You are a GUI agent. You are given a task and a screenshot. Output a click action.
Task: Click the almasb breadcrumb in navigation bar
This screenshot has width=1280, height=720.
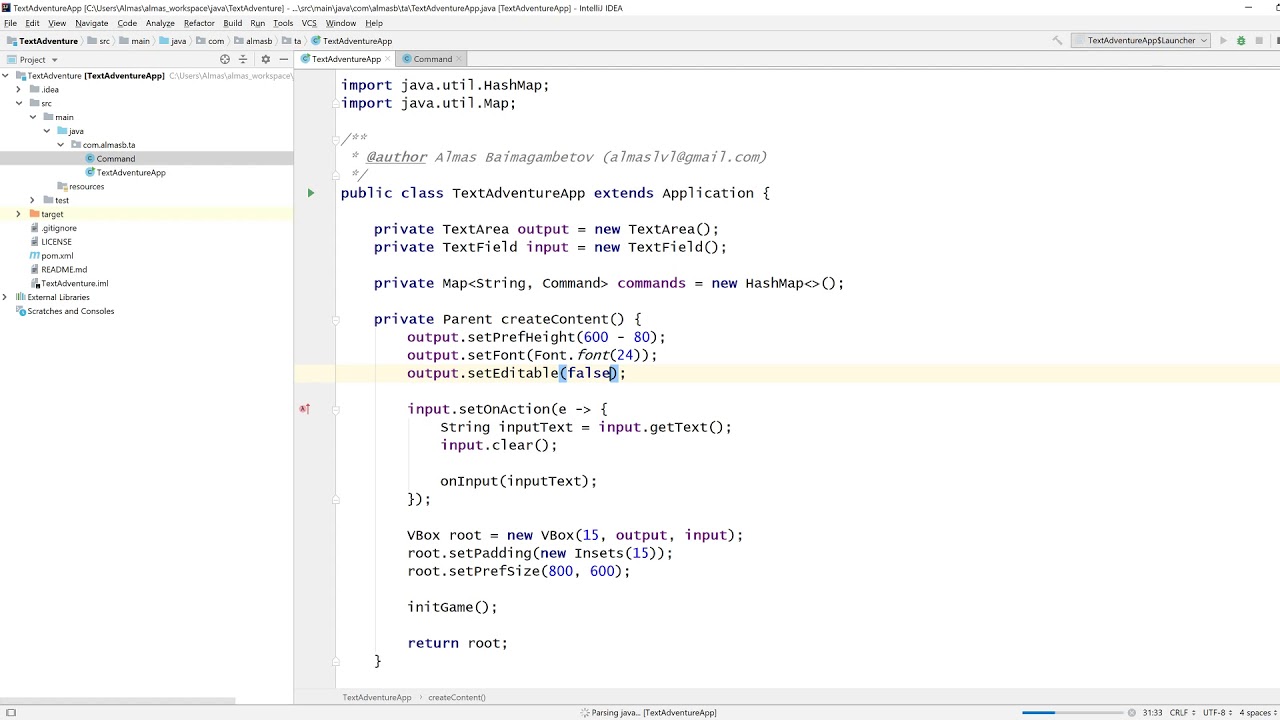259,41
